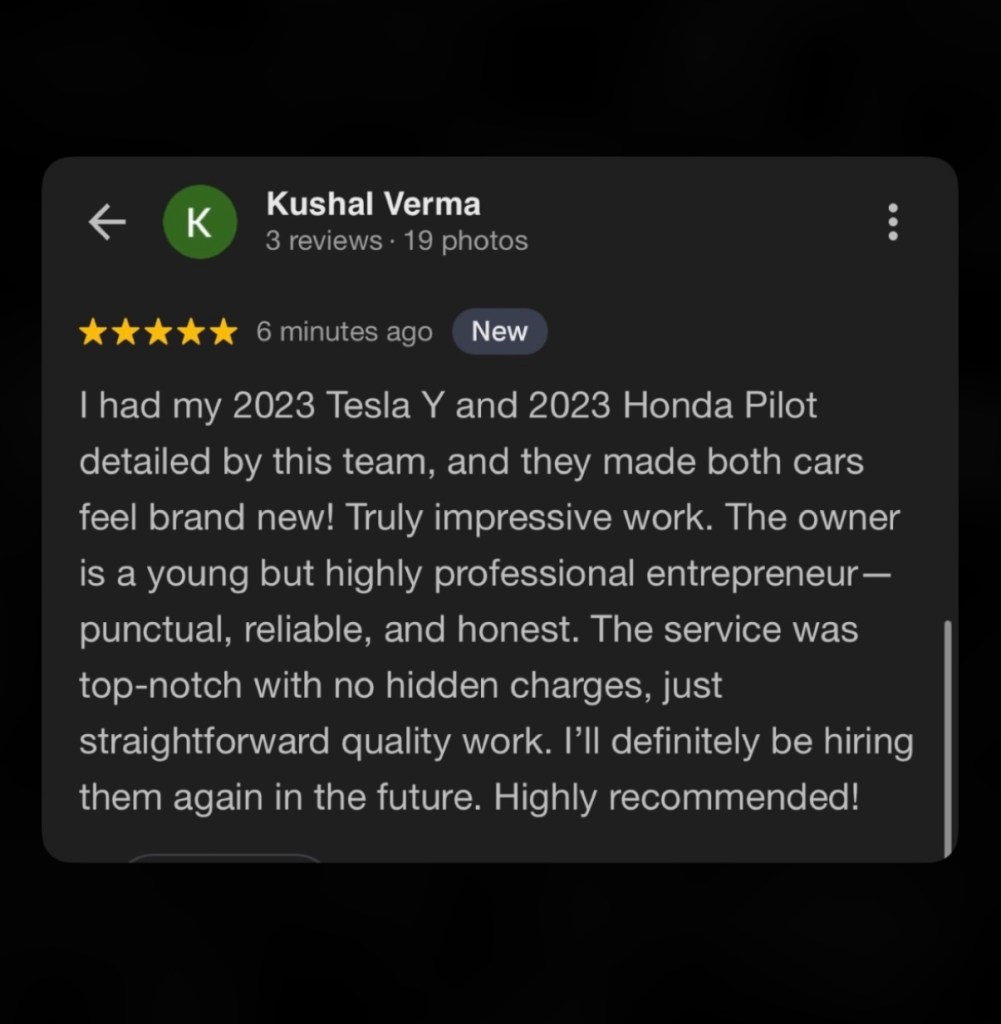Click the first yellow rating star

pyautogui.click(x=93, y=332)
